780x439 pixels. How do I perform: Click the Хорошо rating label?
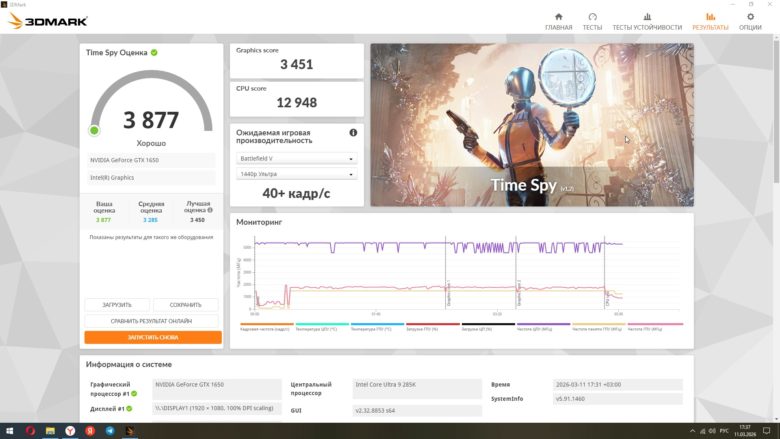[x=151, y=143]
